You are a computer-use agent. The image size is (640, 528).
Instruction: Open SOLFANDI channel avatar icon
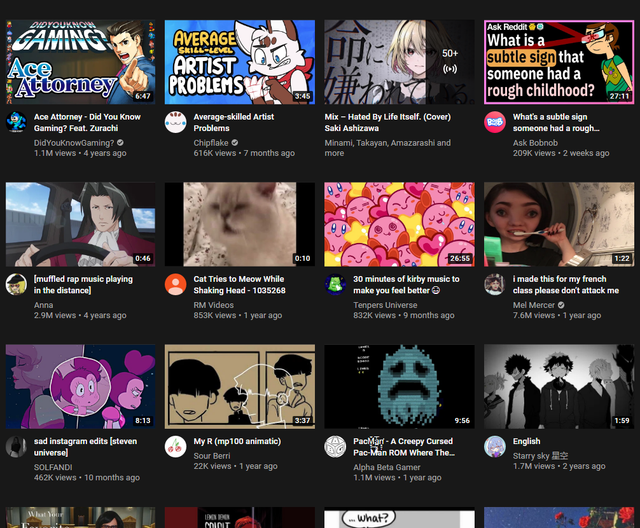[x=16, y=447]
